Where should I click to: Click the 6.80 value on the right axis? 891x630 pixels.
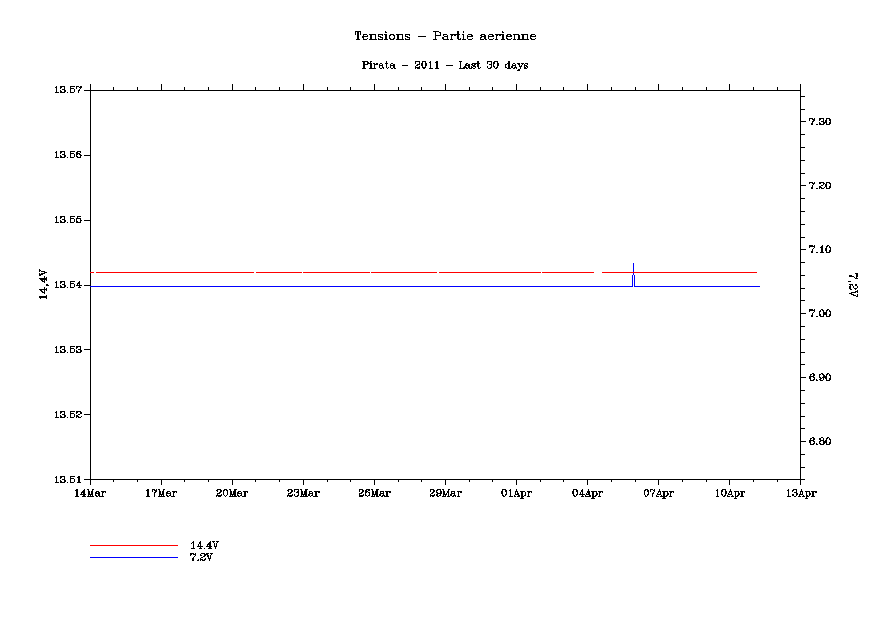point(820,442)
